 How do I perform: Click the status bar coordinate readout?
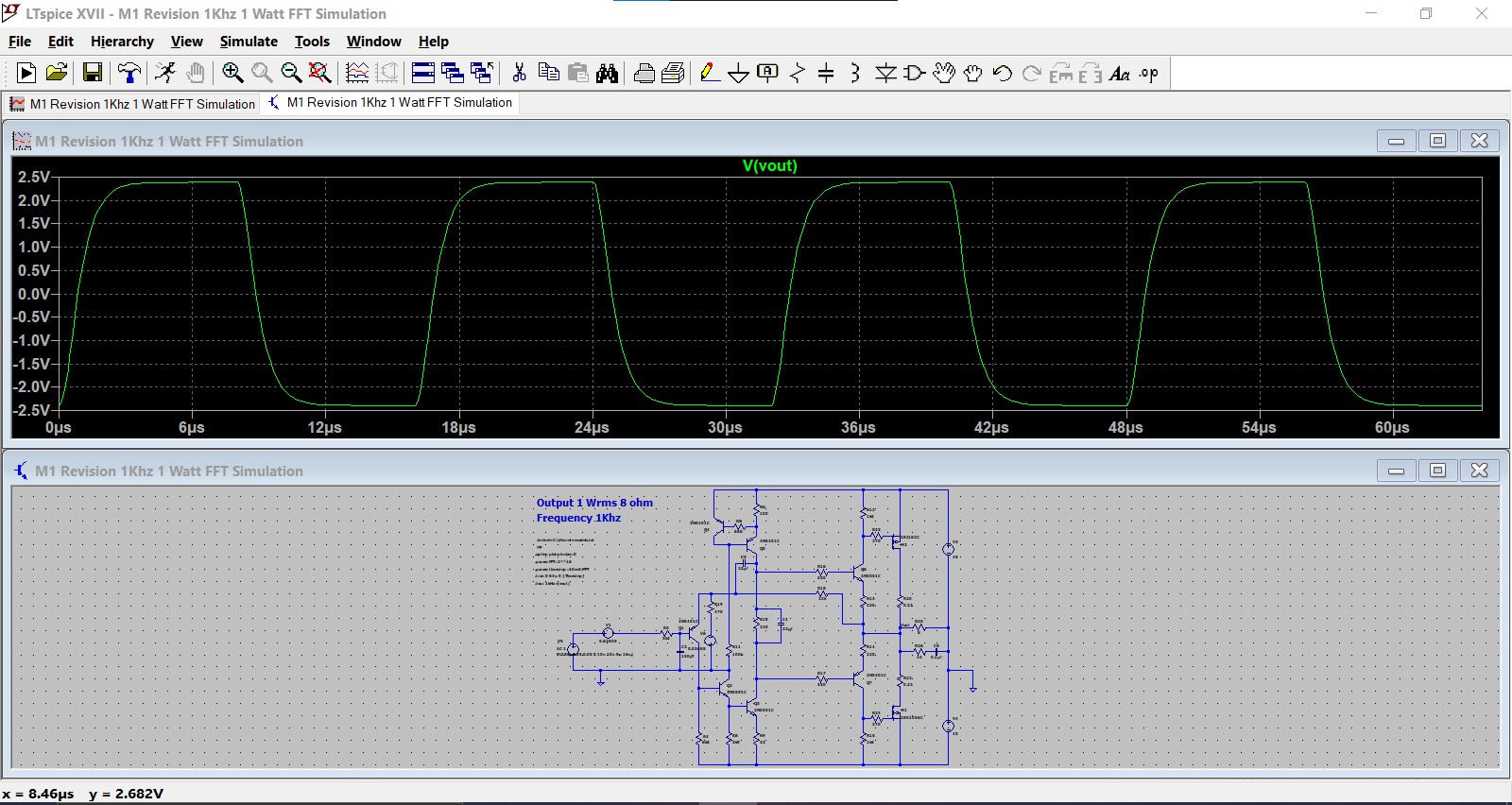[83, 794]
